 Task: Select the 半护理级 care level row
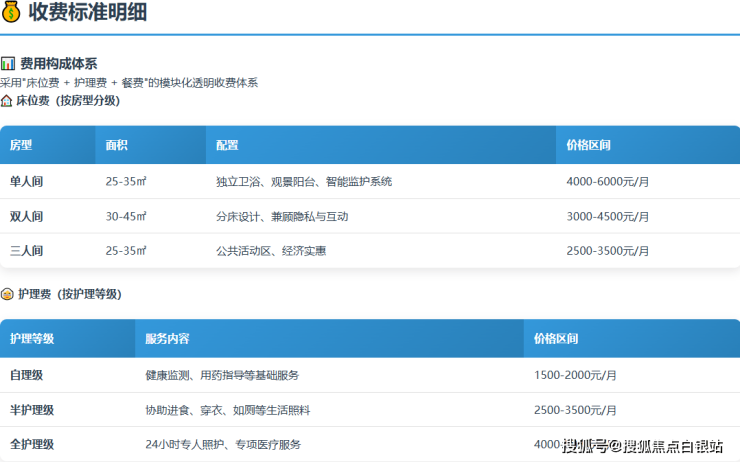32,410
